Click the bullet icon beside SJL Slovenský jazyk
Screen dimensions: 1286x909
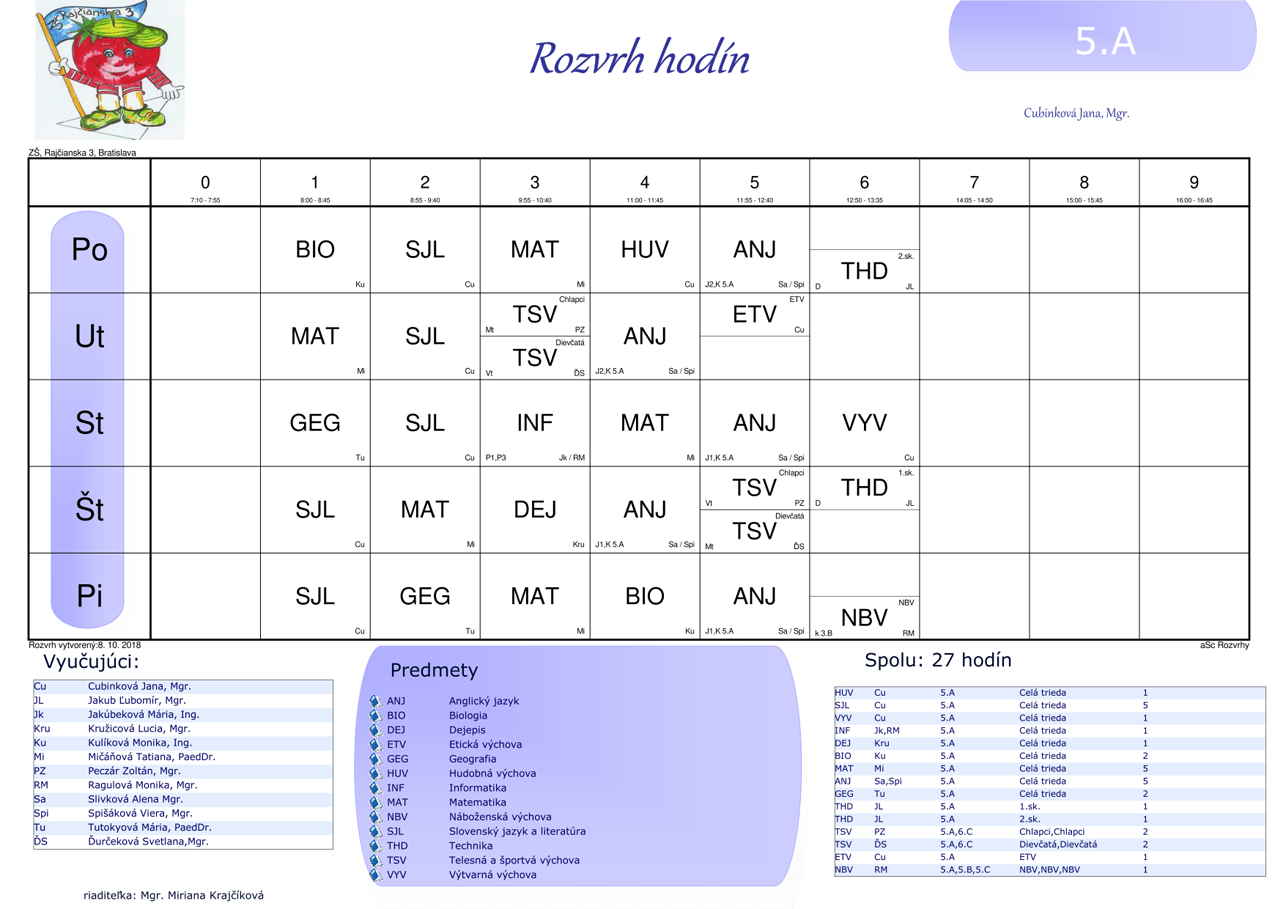click(x=376, y=832)
